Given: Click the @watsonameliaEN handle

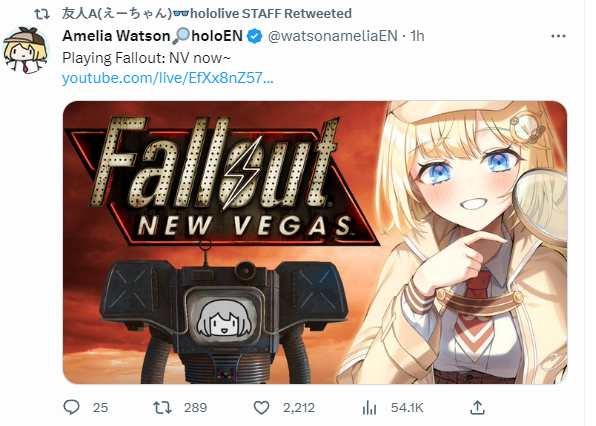Looking at the screenshot, I should (x=333, y=36).
